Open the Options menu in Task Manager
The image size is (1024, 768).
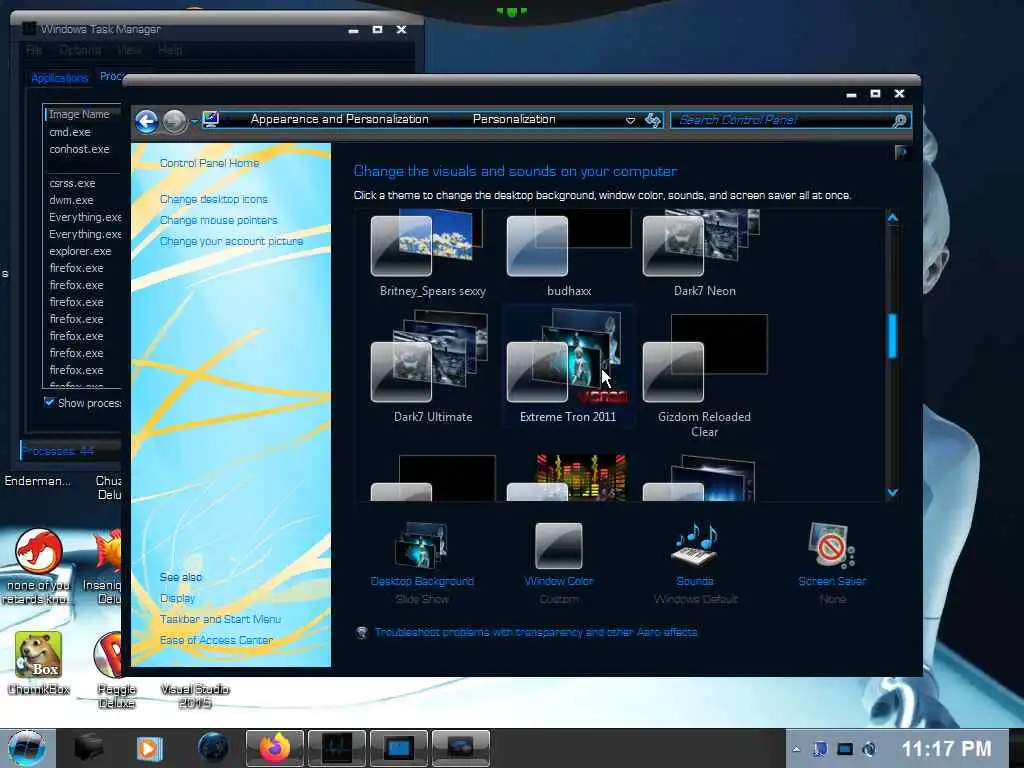click(80, 50)
